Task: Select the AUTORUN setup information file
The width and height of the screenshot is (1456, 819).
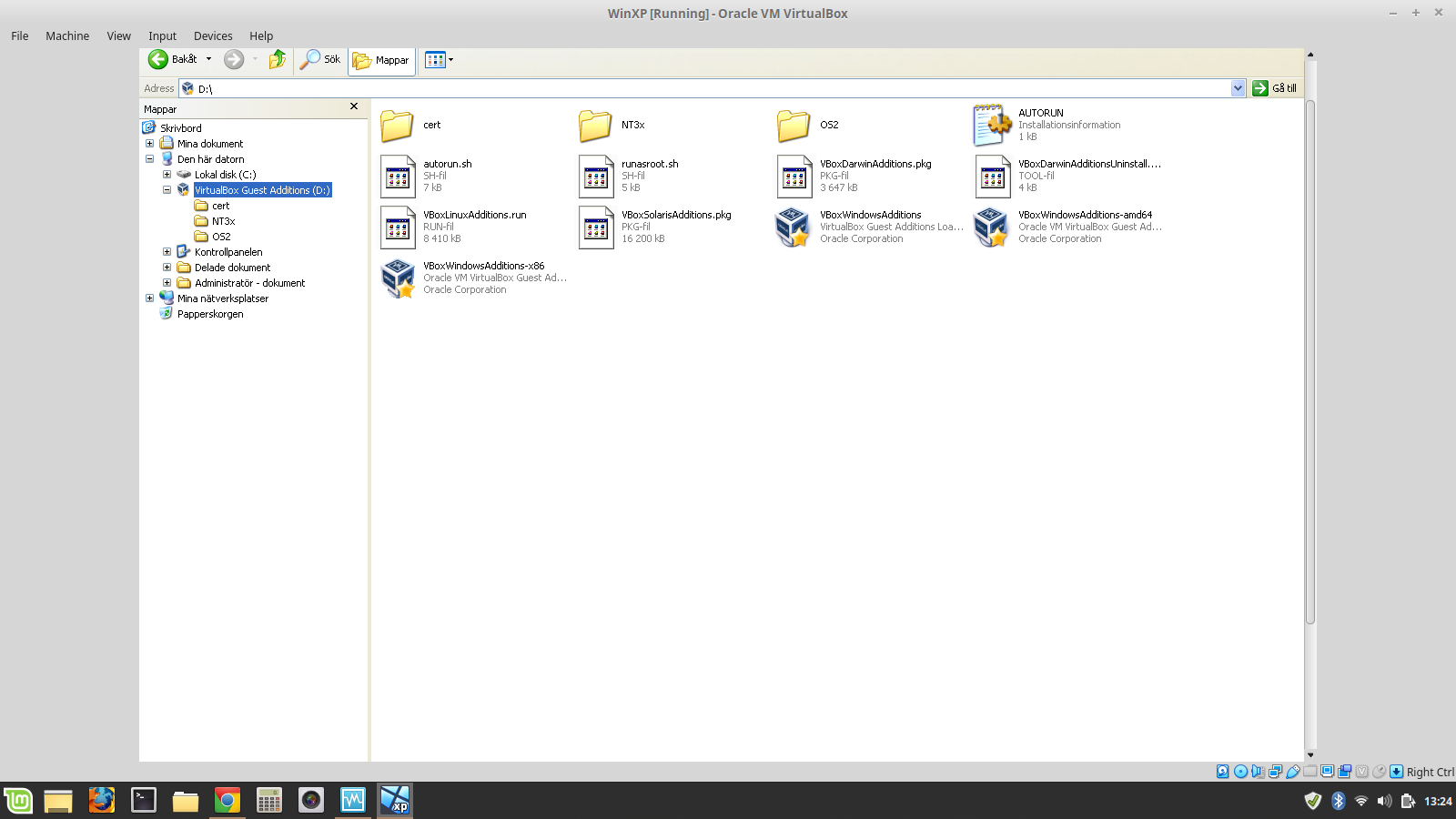Action: click(992, 126)
